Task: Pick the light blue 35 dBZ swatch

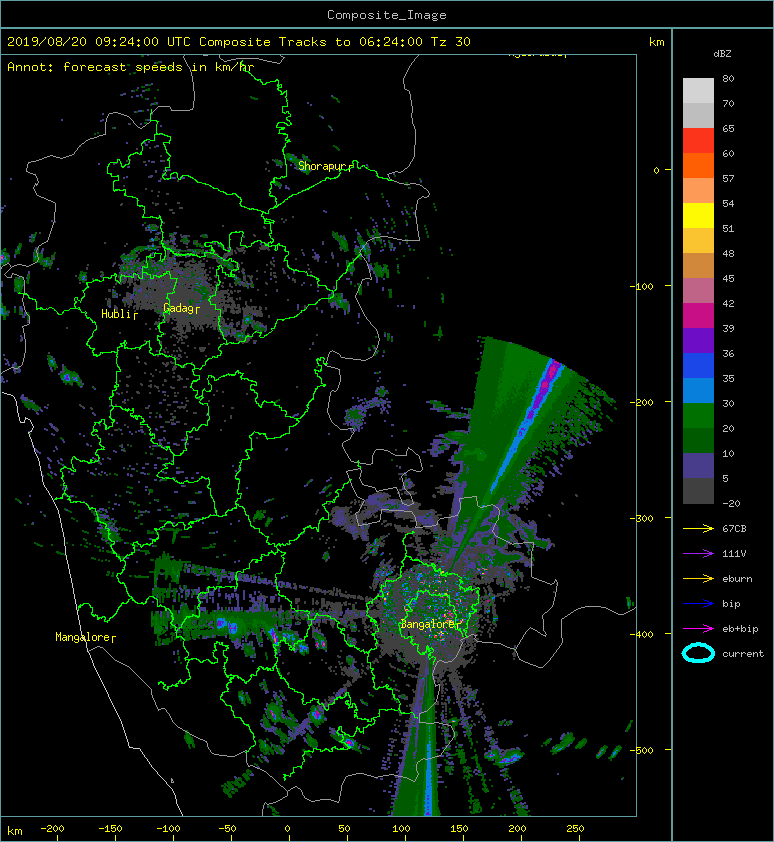Action: [x=698, y=390]
